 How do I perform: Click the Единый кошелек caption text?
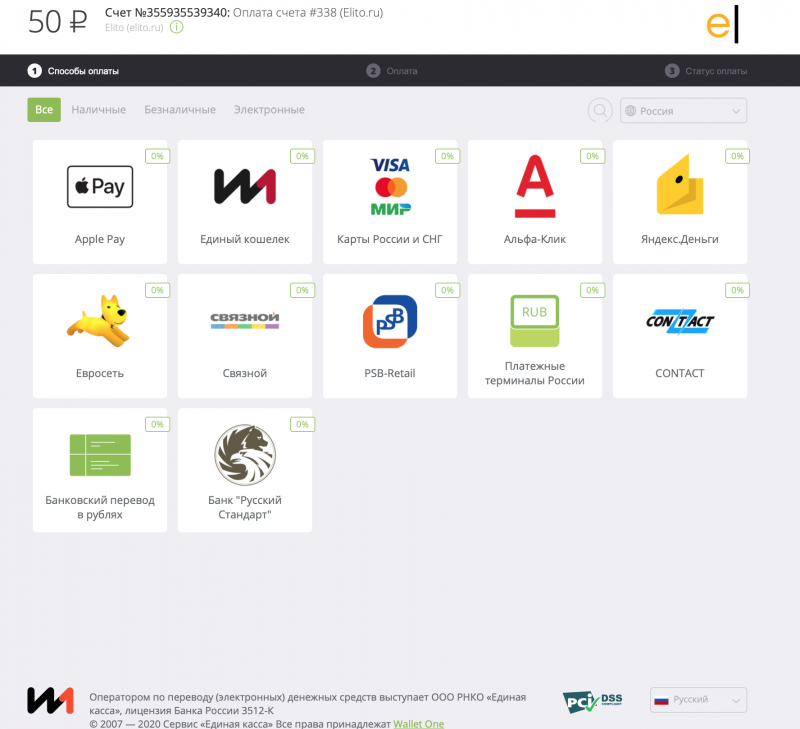(245, 239)
